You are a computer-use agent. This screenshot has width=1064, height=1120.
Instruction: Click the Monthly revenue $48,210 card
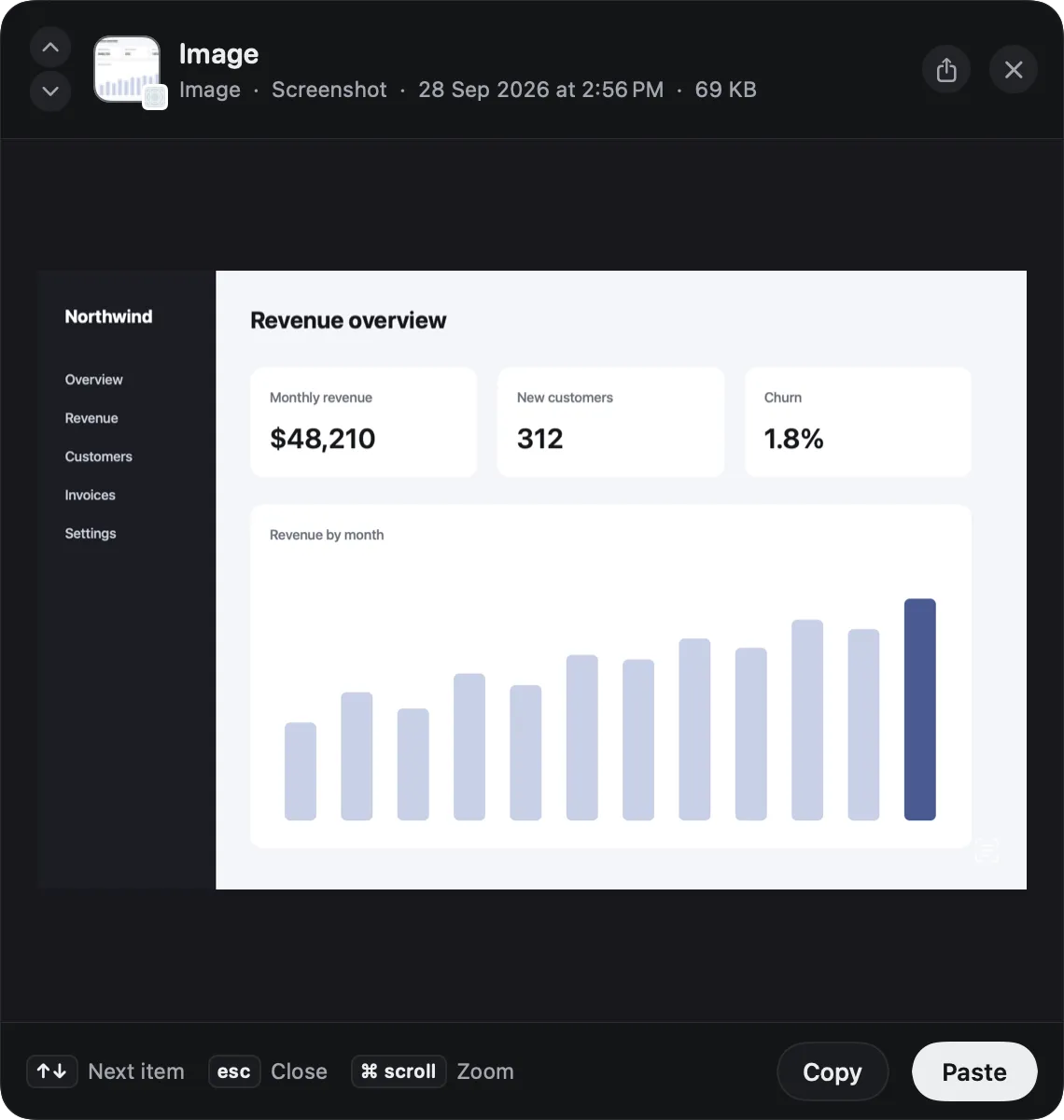click(x=364, y=422)
